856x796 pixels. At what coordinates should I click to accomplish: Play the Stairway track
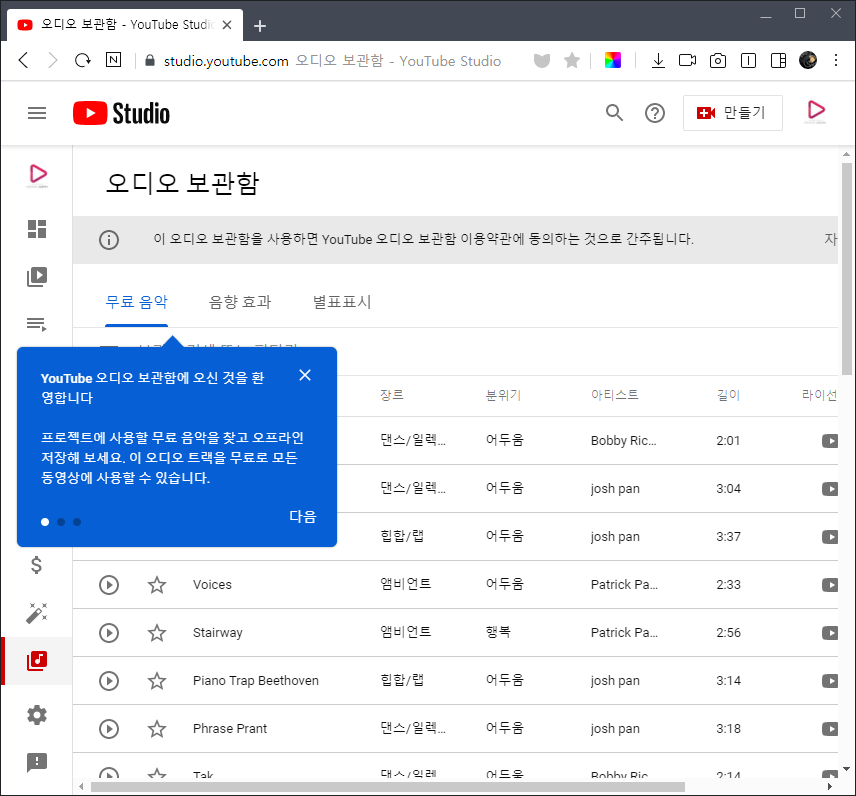tap(109, 633)
